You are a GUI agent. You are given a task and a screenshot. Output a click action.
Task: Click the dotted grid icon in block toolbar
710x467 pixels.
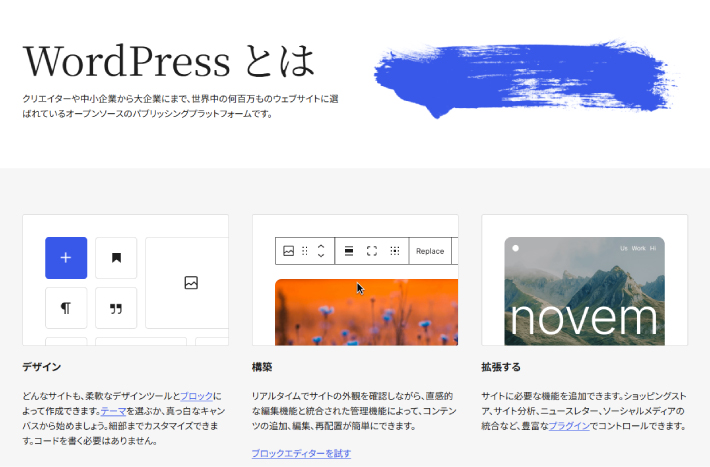(395, 251)
